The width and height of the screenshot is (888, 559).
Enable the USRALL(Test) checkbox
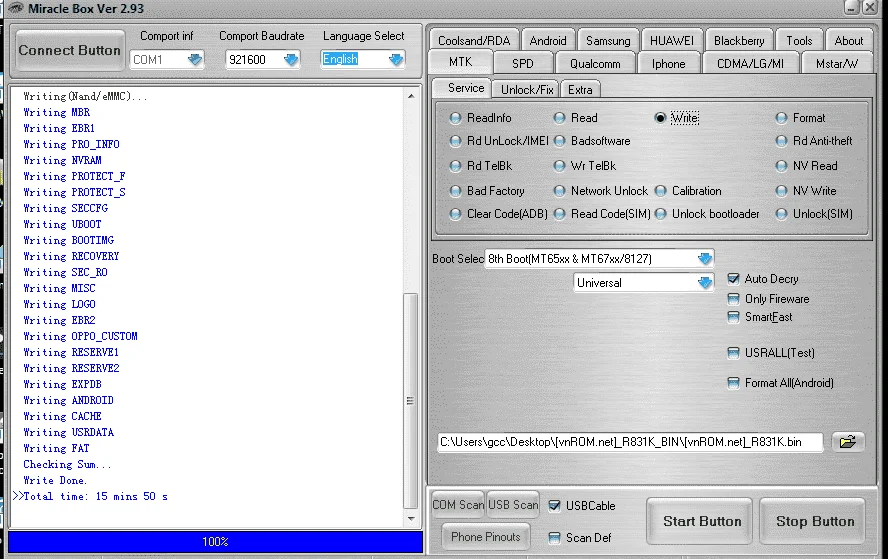coord(733,353)
